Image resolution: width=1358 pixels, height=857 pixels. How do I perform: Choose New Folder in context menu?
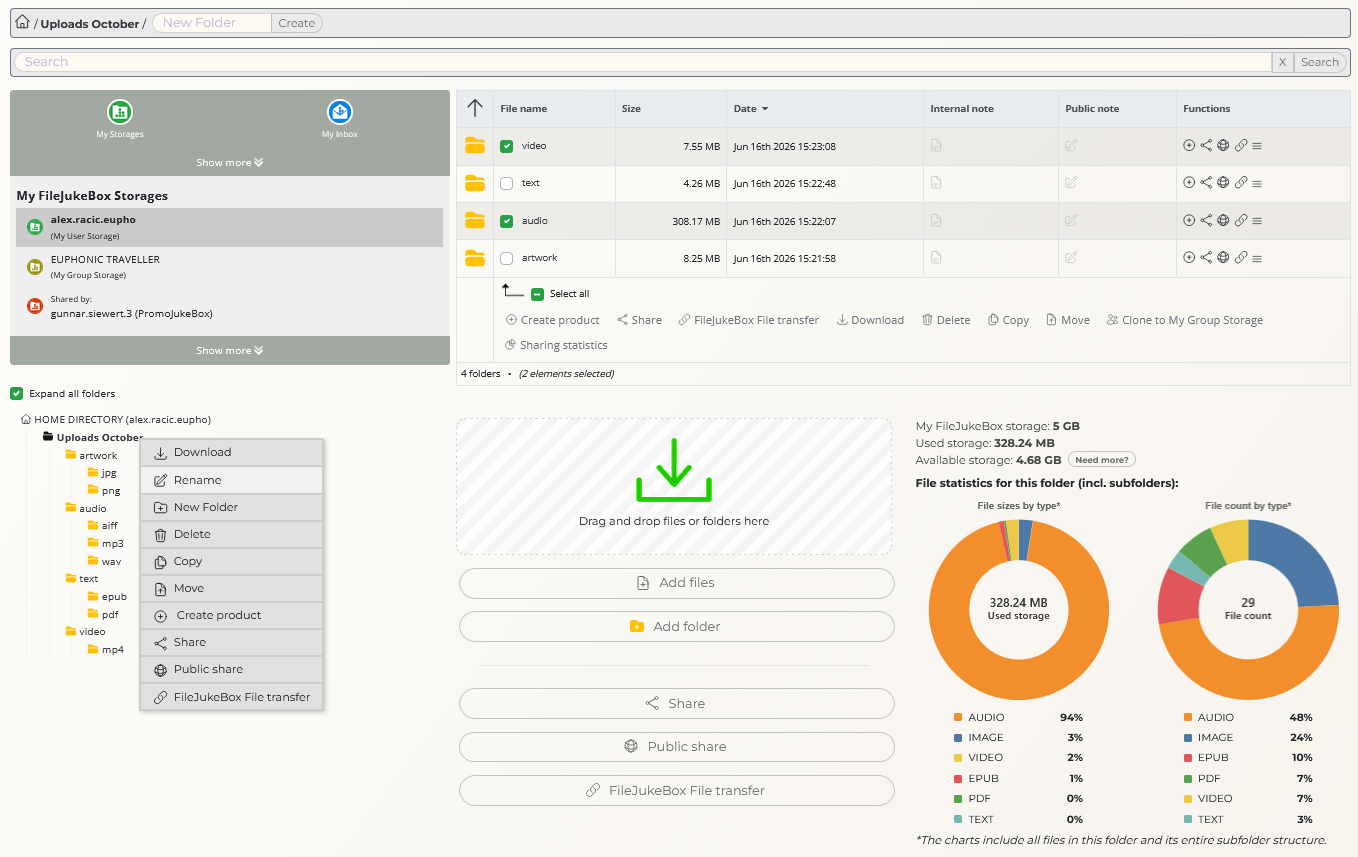coord(232,507)
